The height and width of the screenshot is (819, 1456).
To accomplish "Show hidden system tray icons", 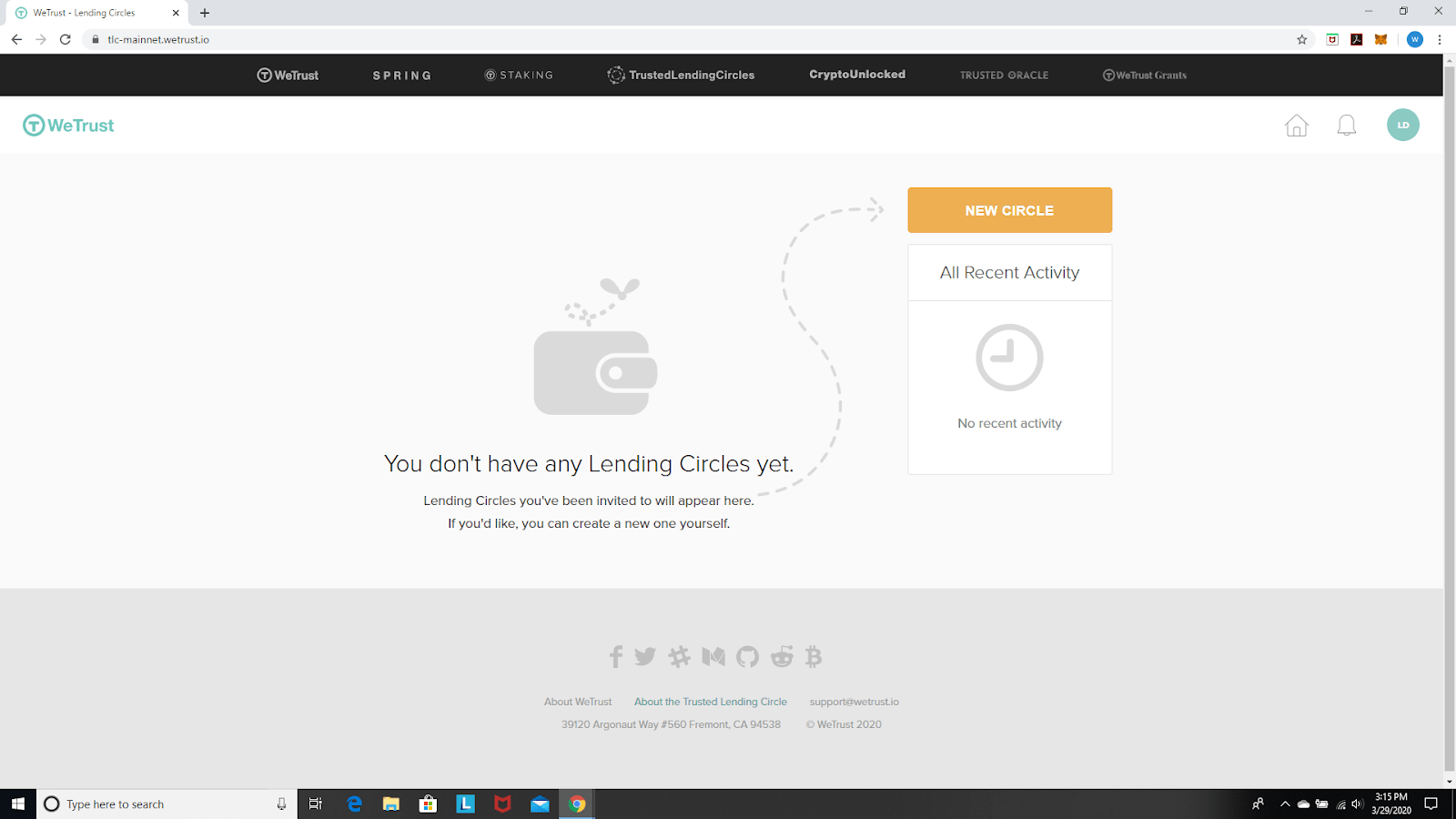I will [x=1285, y=804].
